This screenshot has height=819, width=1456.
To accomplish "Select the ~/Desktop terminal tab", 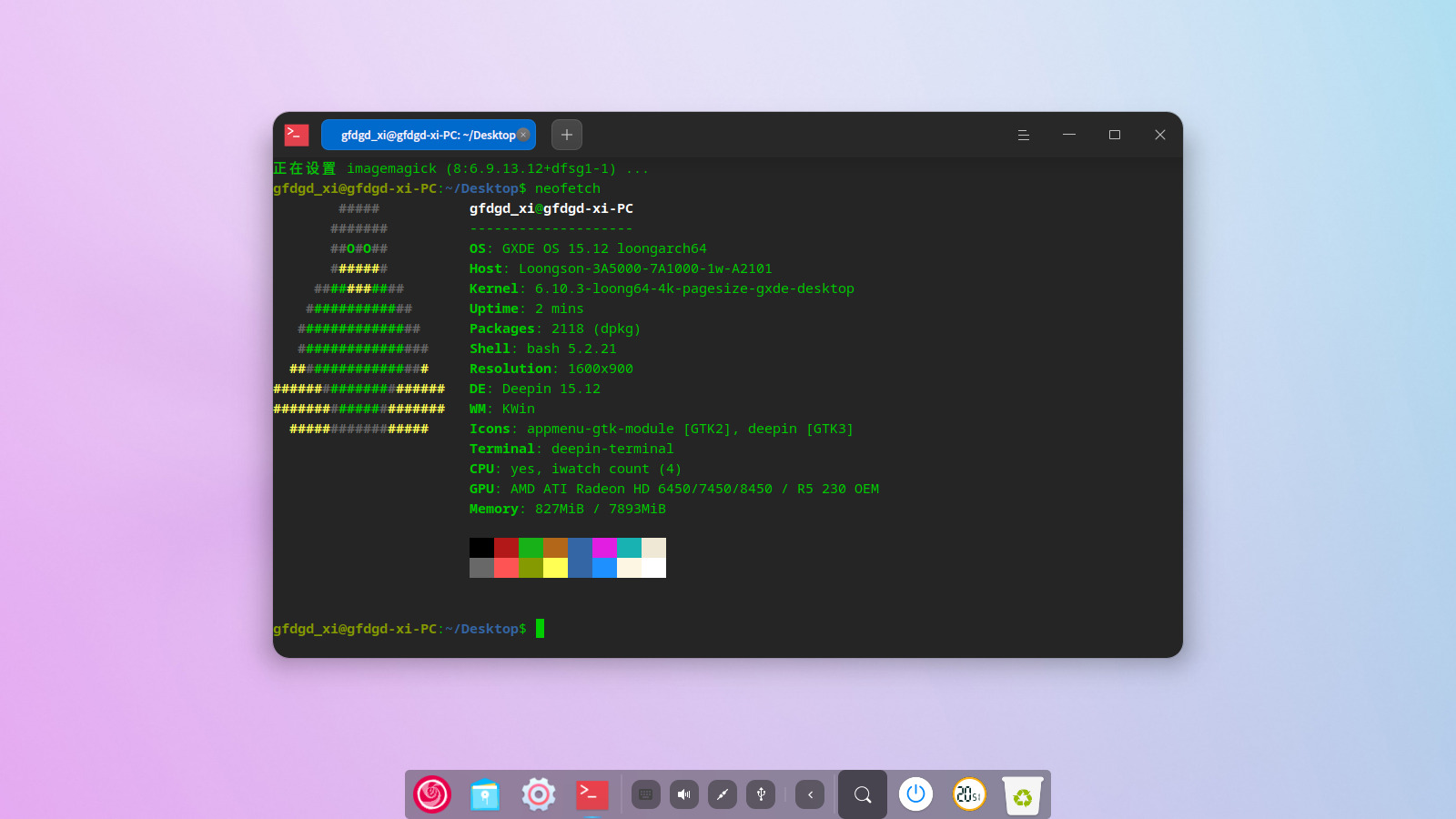I will pyautogui.click(x=423, y=135).
